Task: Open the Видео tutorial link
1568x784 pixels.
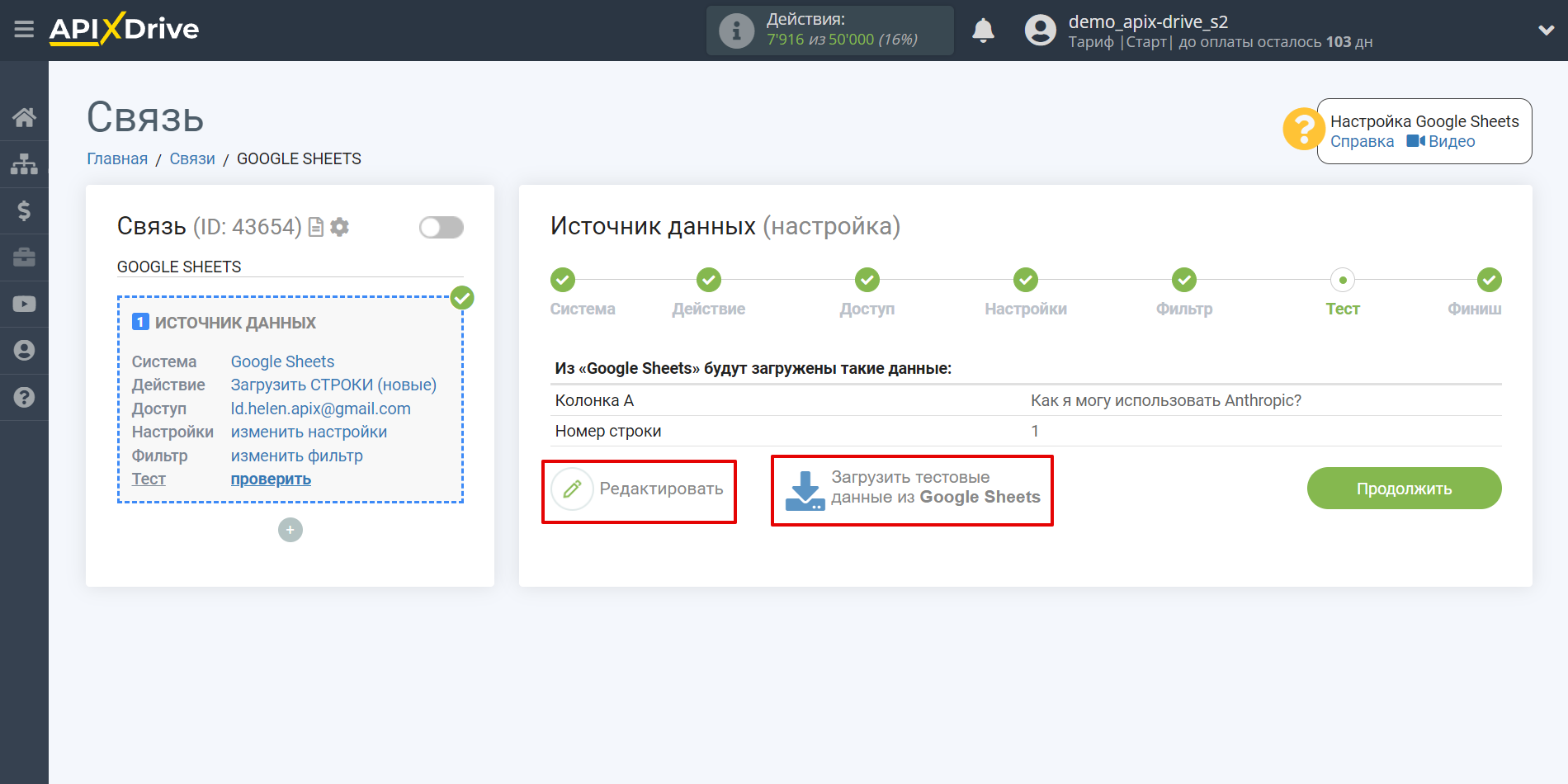Action: click(1441, 141)
